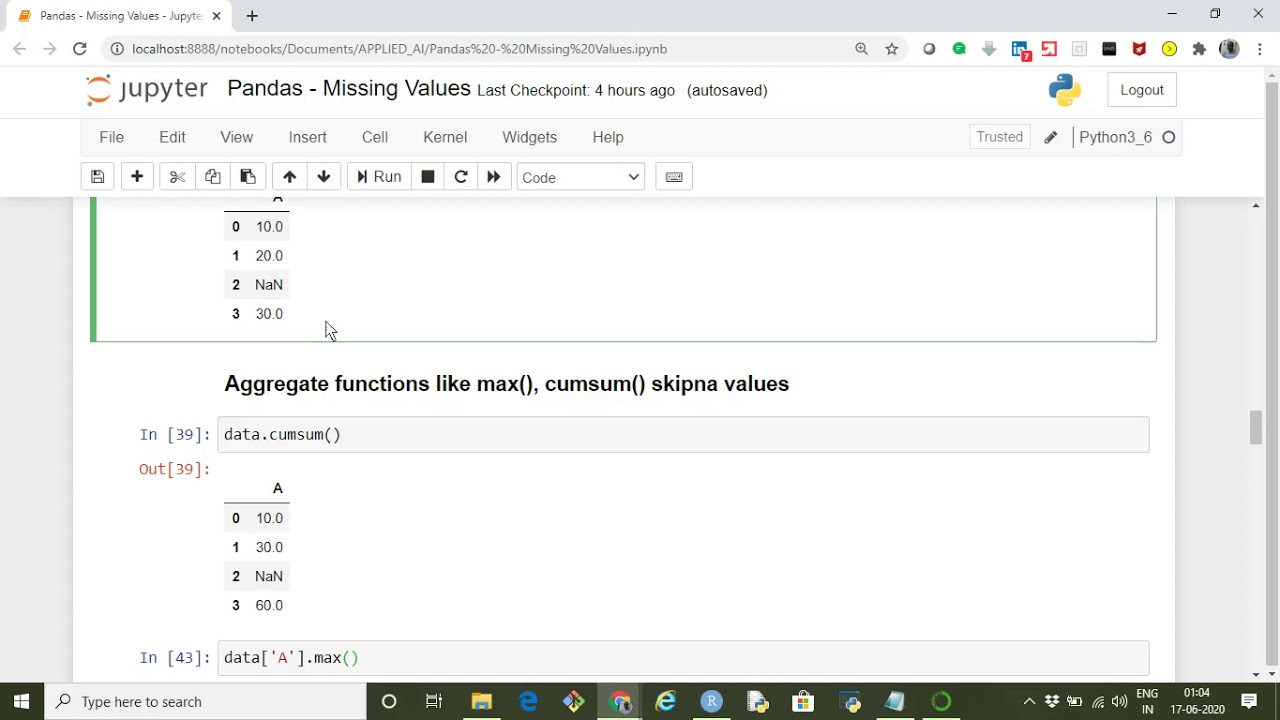Open the LinkedIn extension icon

(x=1019, y=49)
